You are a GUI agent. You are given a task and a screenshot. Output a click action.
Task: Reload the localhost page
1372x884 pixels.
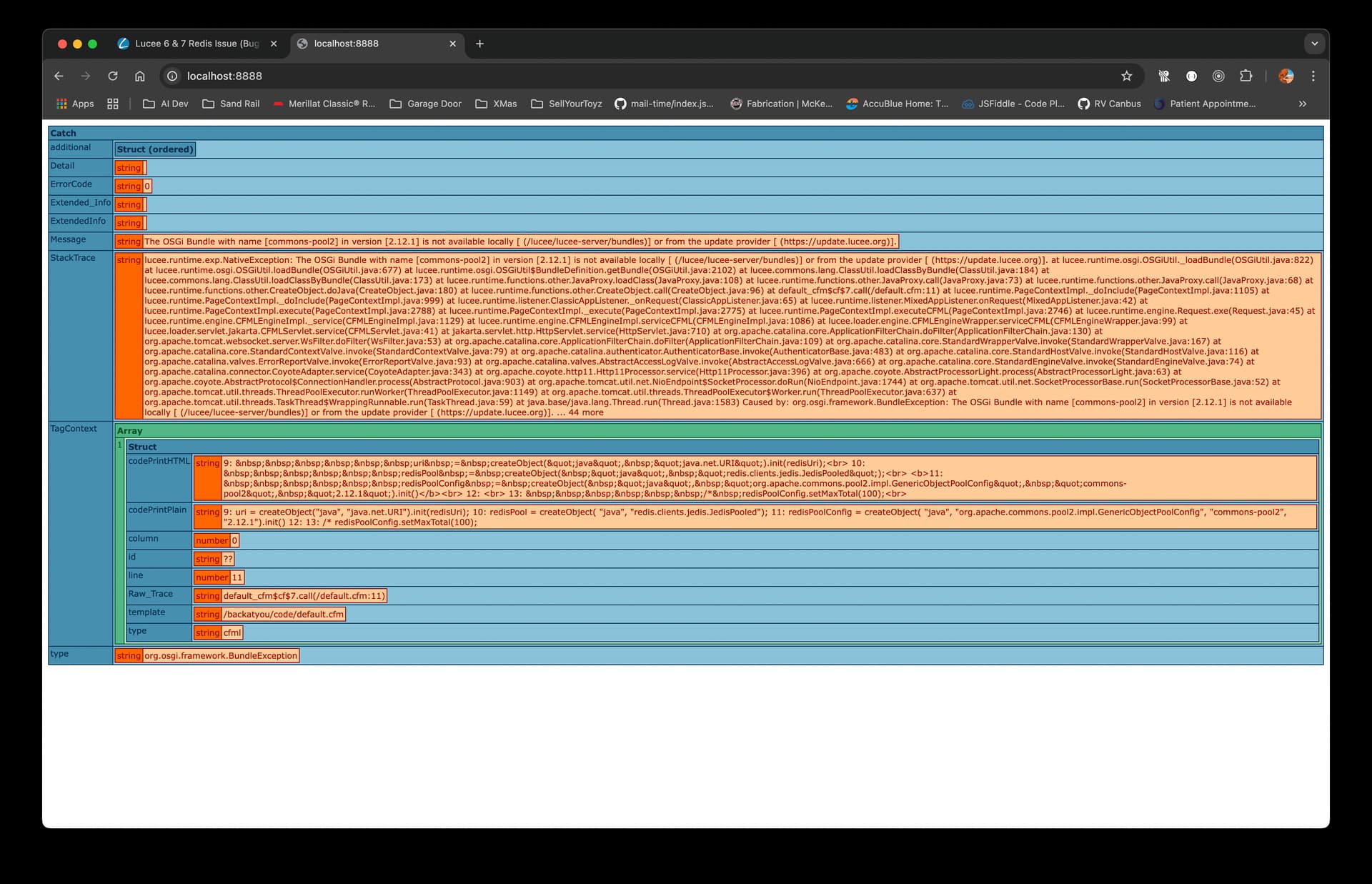tap(113, 76)
